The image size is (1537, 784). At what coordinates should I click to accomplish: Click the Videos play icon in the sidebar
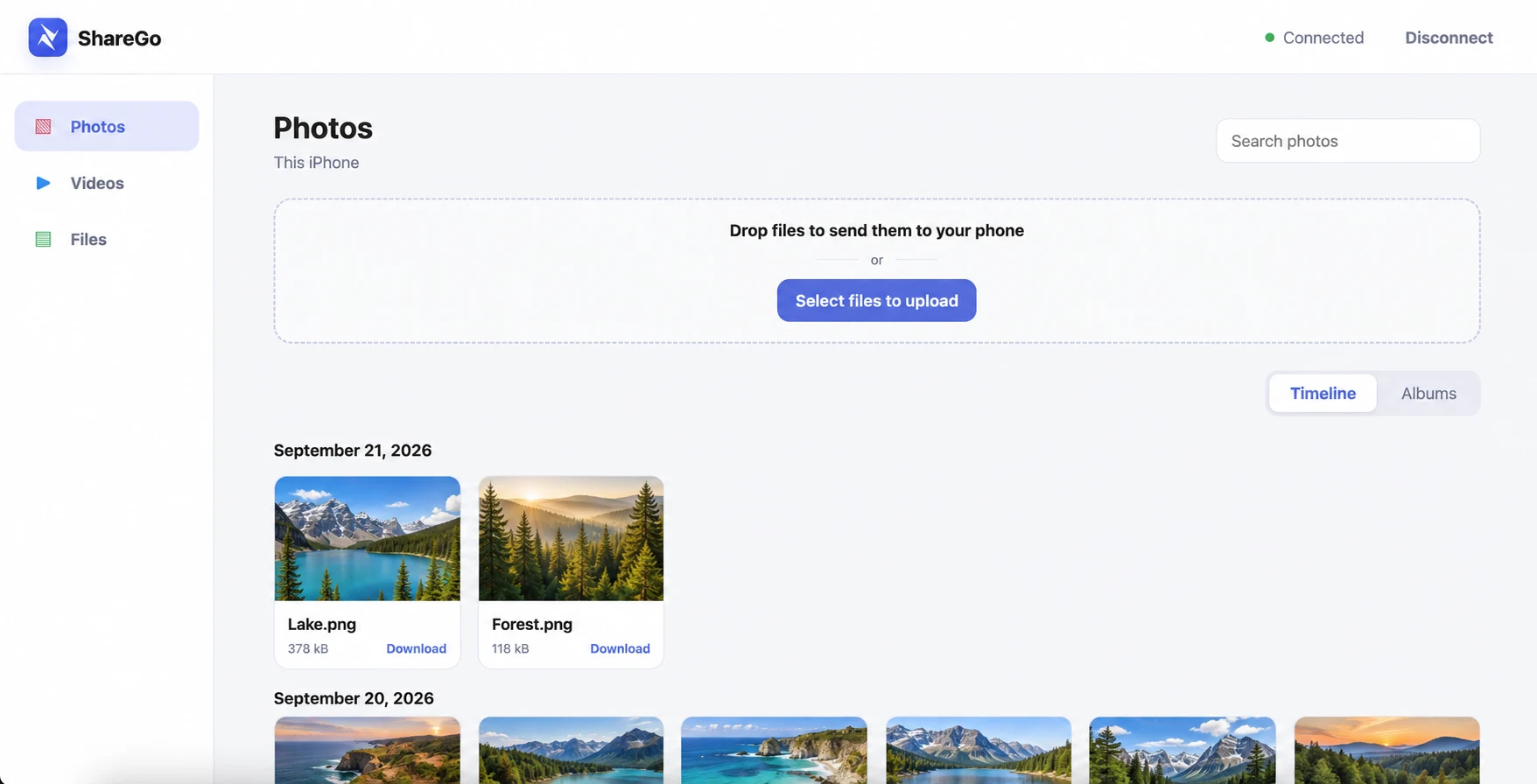pos(43,183)
